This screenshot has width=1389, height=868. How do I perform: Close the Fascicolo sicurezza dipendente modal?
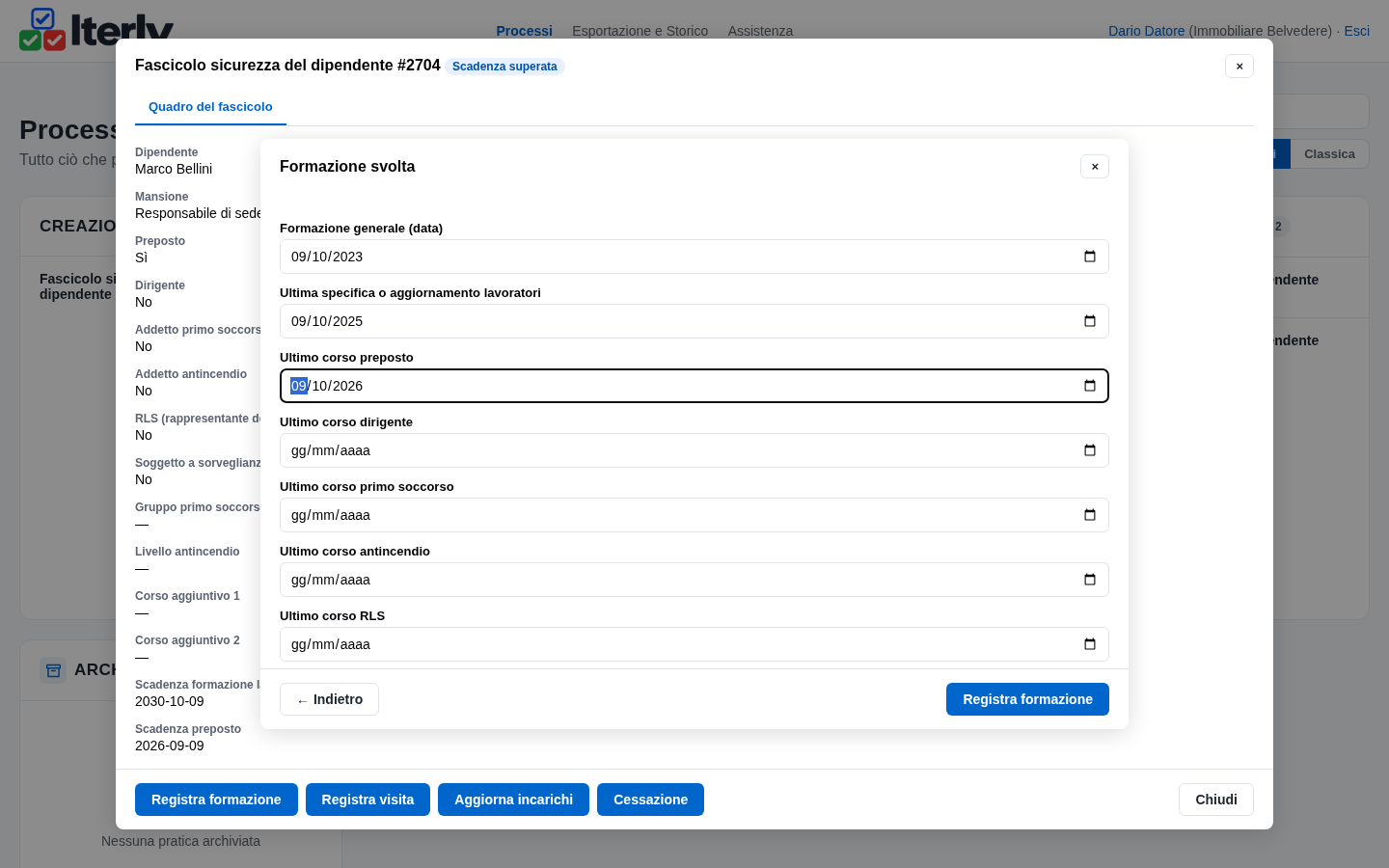tap(1239, 67)
